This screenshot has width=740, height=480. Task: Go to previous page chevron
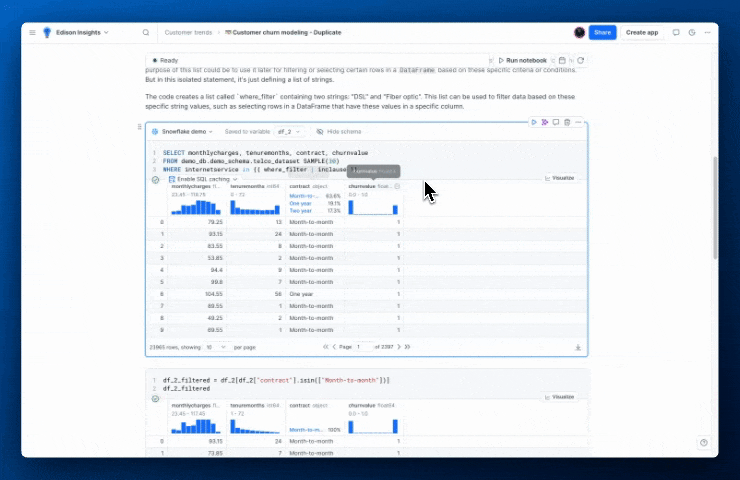334,347
